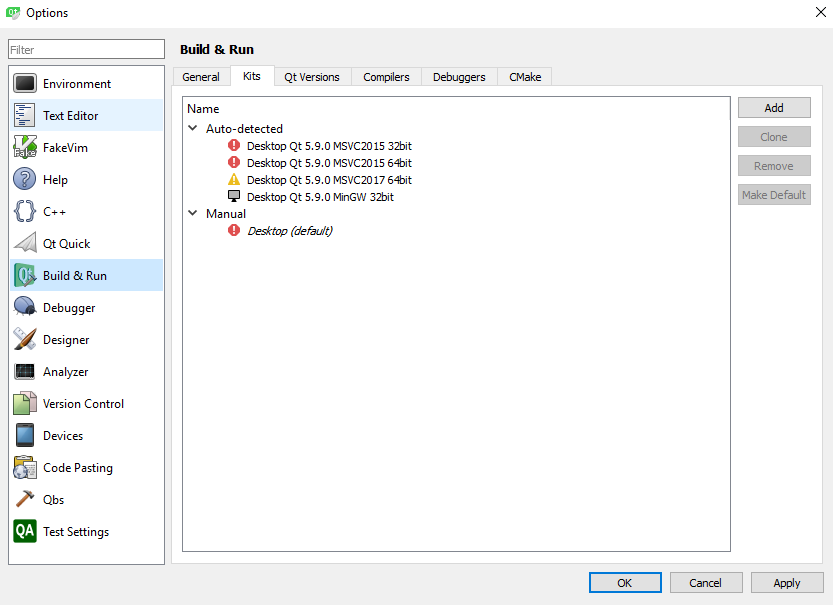Viewport: 833px width, 605px height.
Task: Select the Desktop (default) manual kit
Action: point(289,231)
